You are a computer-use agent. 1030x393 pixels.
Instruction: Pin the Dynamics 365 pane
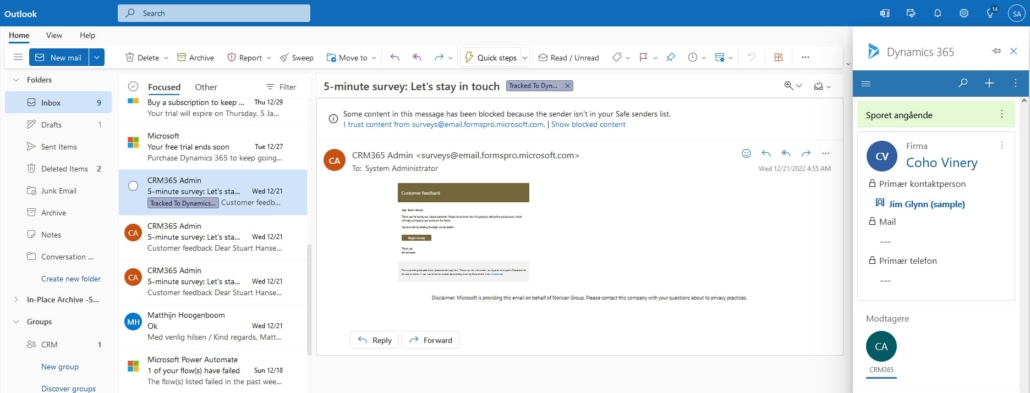click(996, 51)
